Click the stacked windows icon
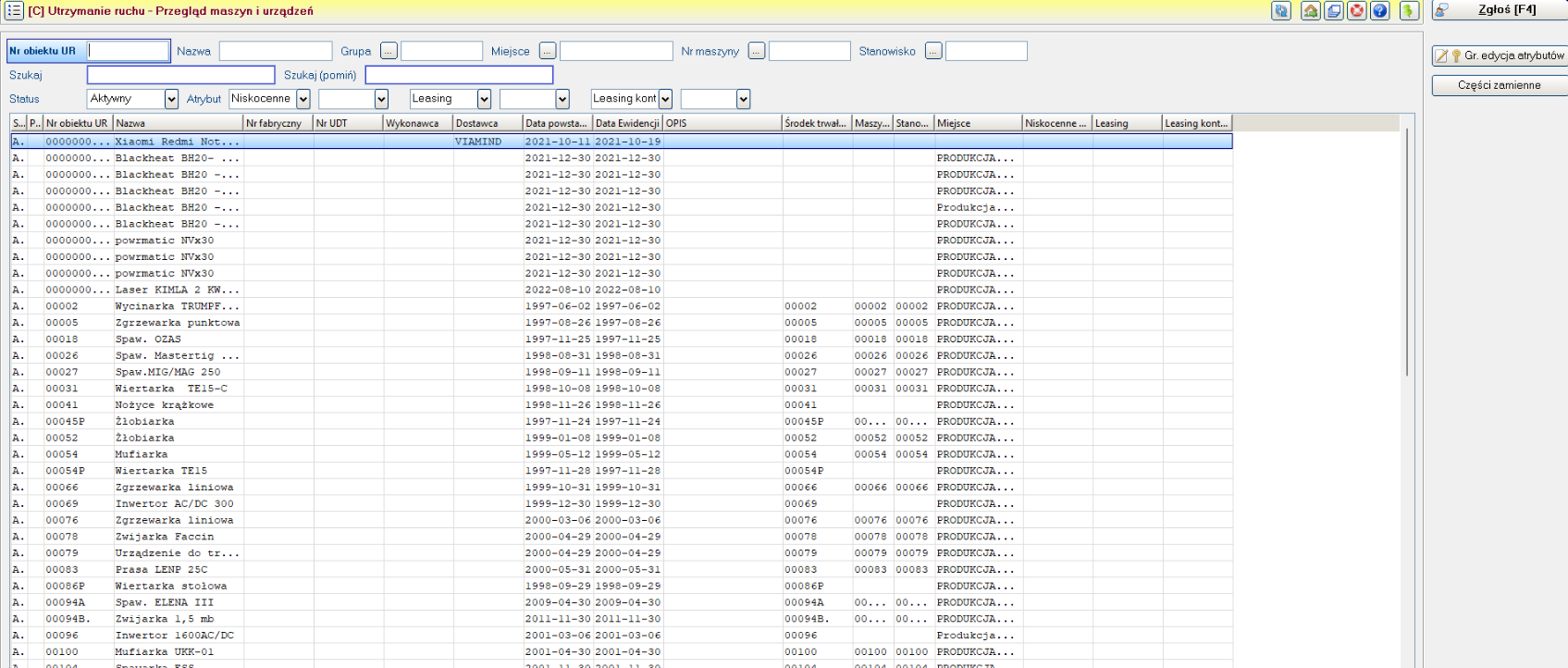 coord(1334,11)
